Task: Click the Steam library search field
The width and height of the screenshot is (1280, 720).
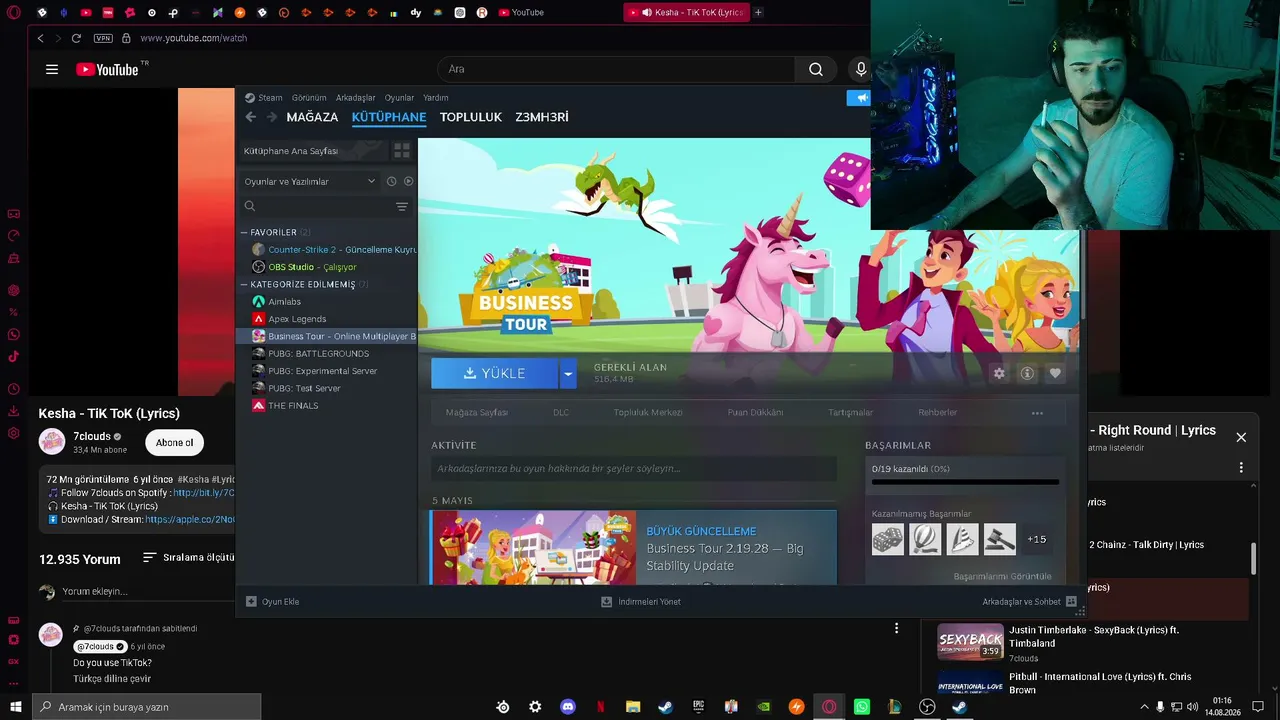Action: 319,207
